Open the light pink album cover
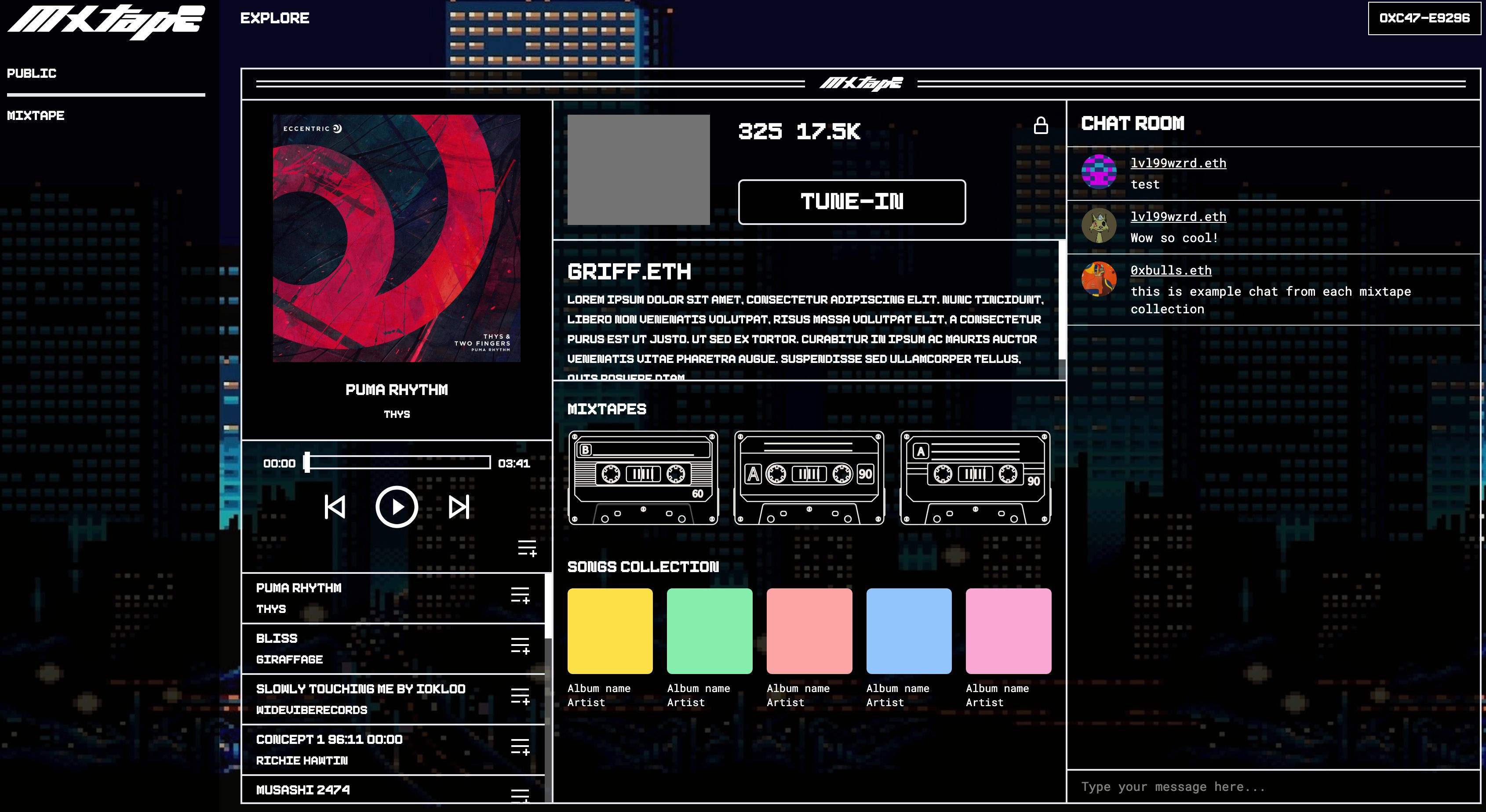Screen dimensions: 1486x812 [1009, 631]
